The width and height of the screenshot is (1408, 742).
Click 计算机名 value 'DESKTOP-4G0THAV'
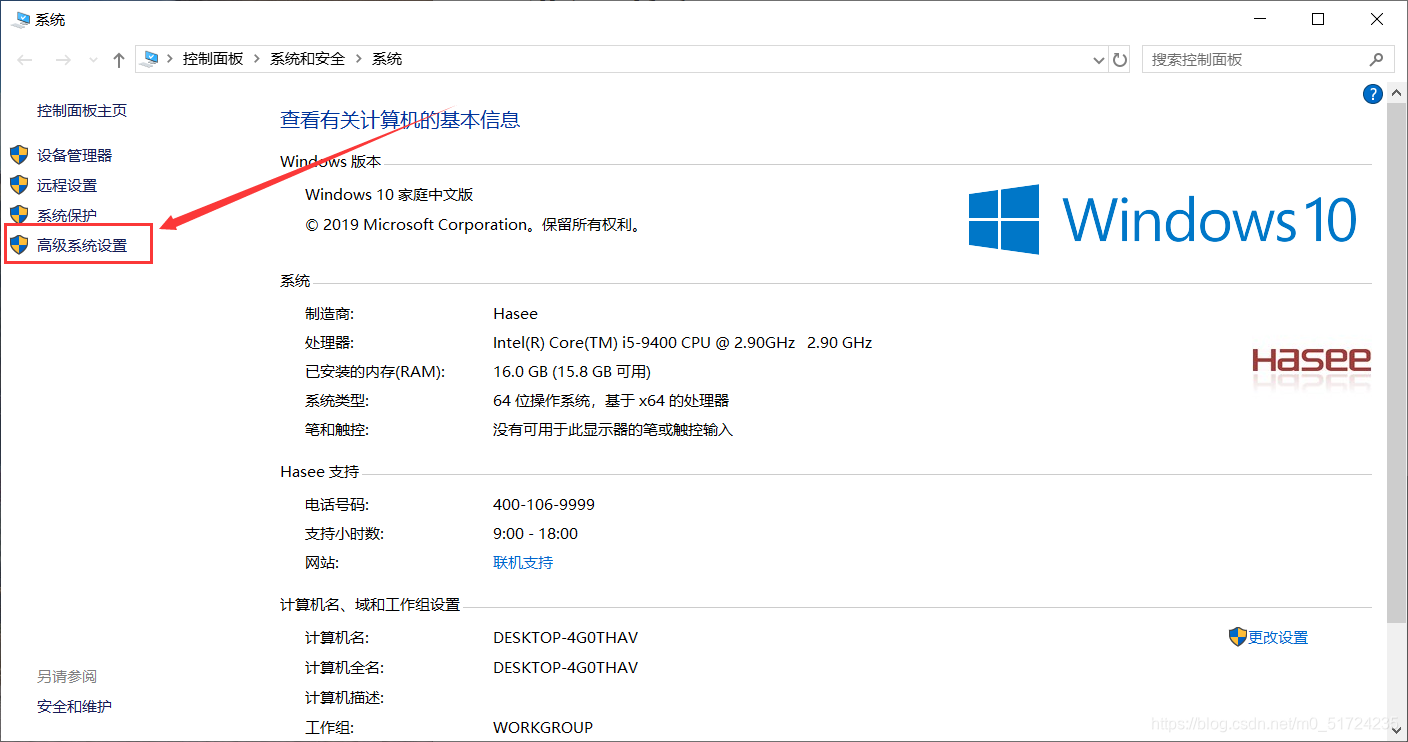point(565,638)
